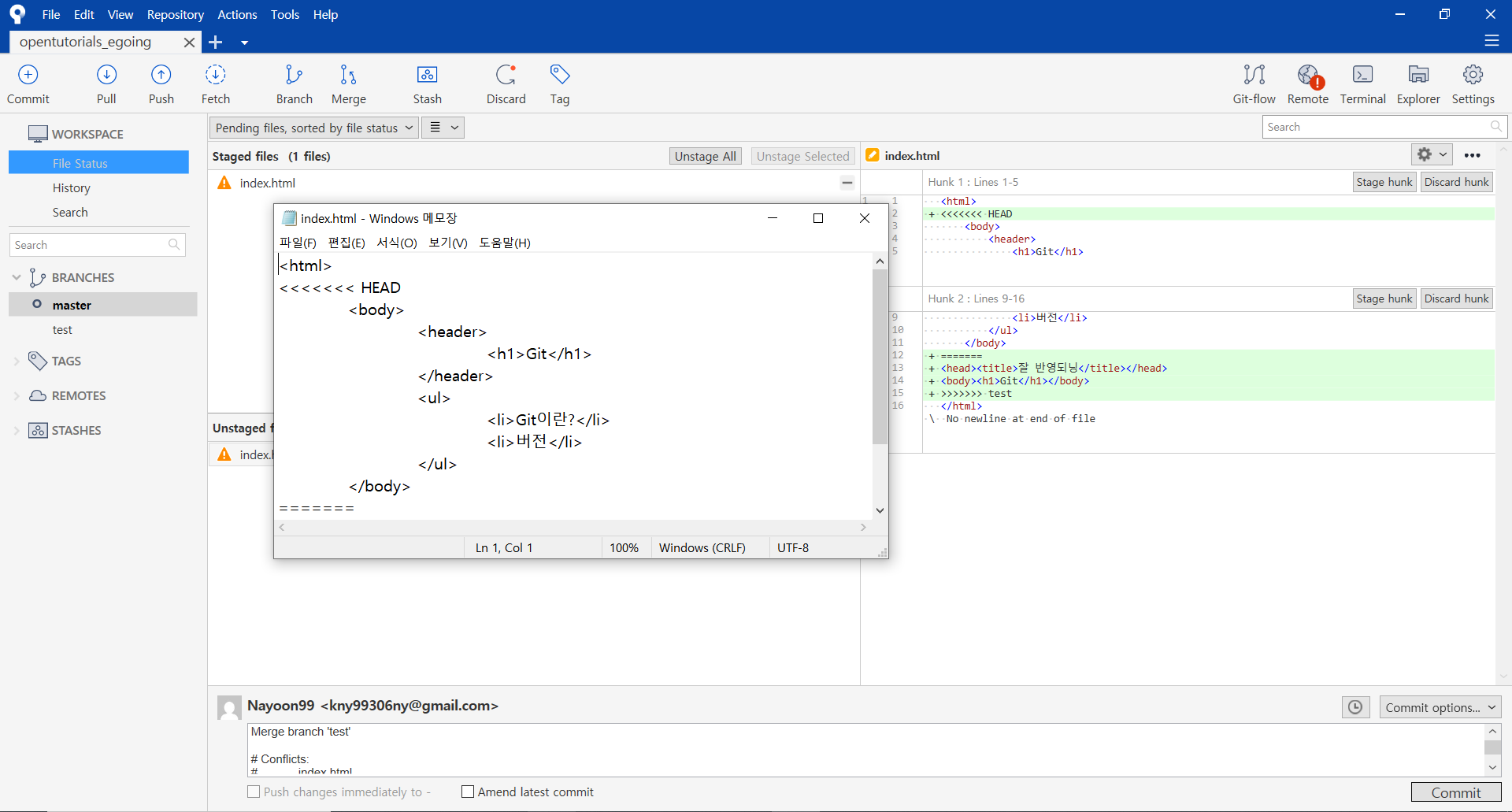Open the Merge tool
Image resolution: width=1512 pixels, height=812 pixels.
click(x=348, y=84)
